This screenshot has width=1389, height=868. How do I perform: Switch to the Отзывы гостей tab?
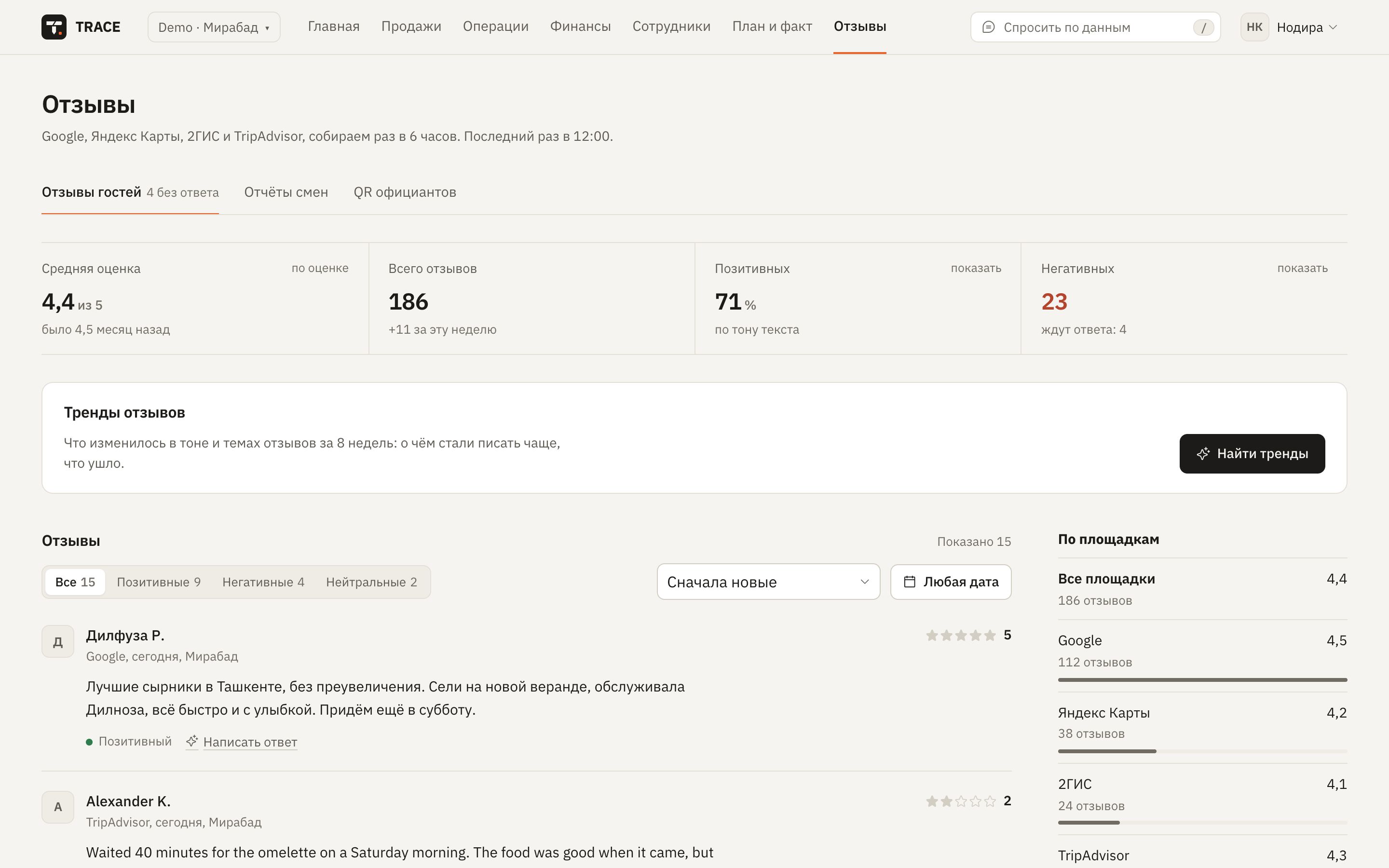(130, 192)
